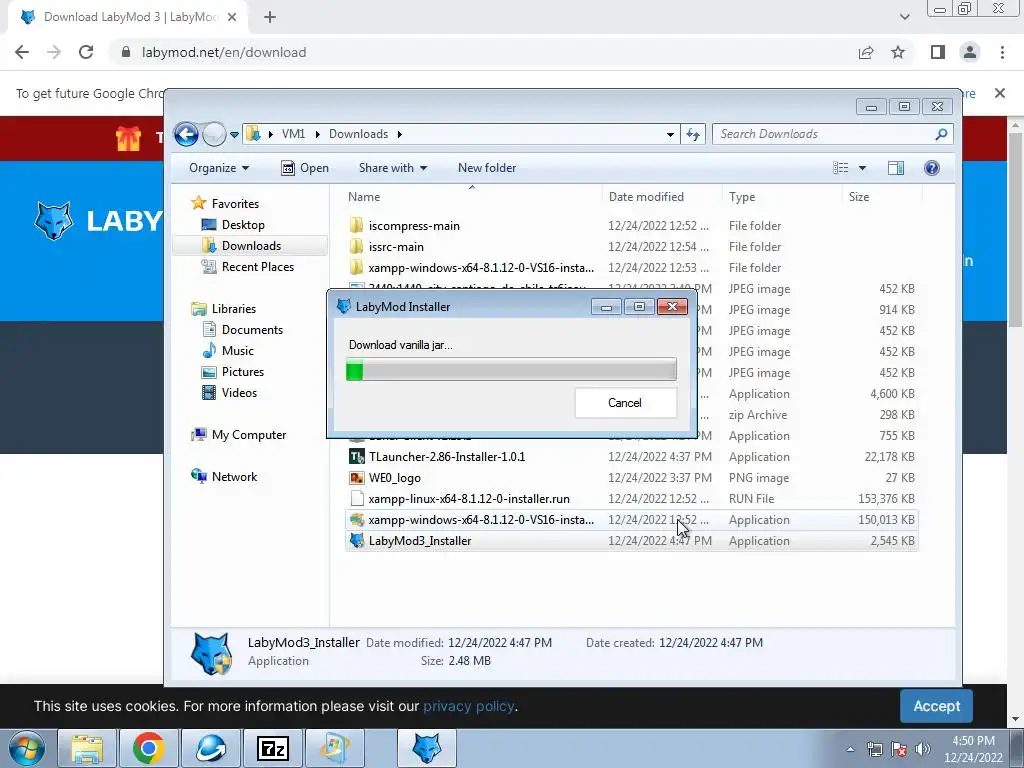The image size is (1024, 768).
Task: Open the Music library
Action: click(x=228, y=351)
